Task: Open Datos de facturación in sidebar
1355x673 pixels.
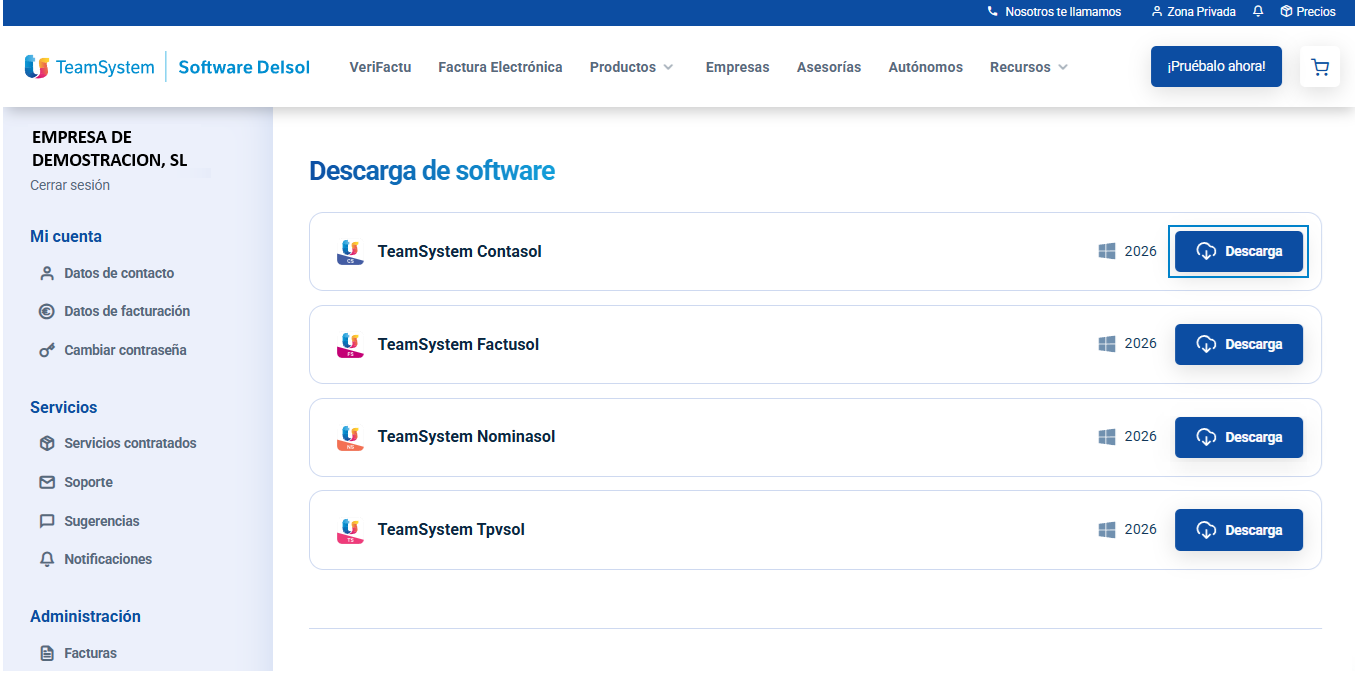Action: pos(127,311)
